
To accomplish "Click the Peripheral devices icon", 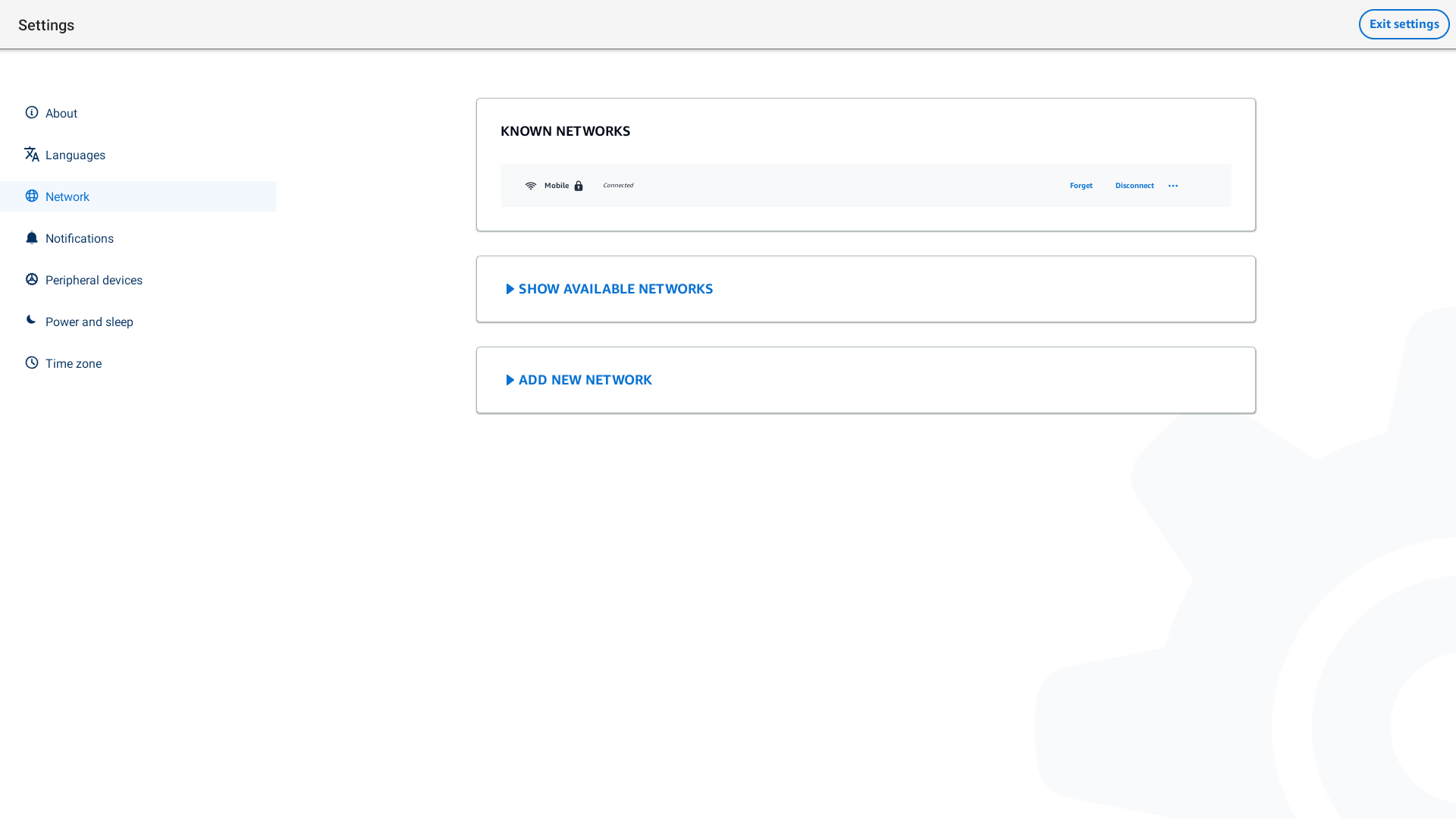I will pos(32,279).
